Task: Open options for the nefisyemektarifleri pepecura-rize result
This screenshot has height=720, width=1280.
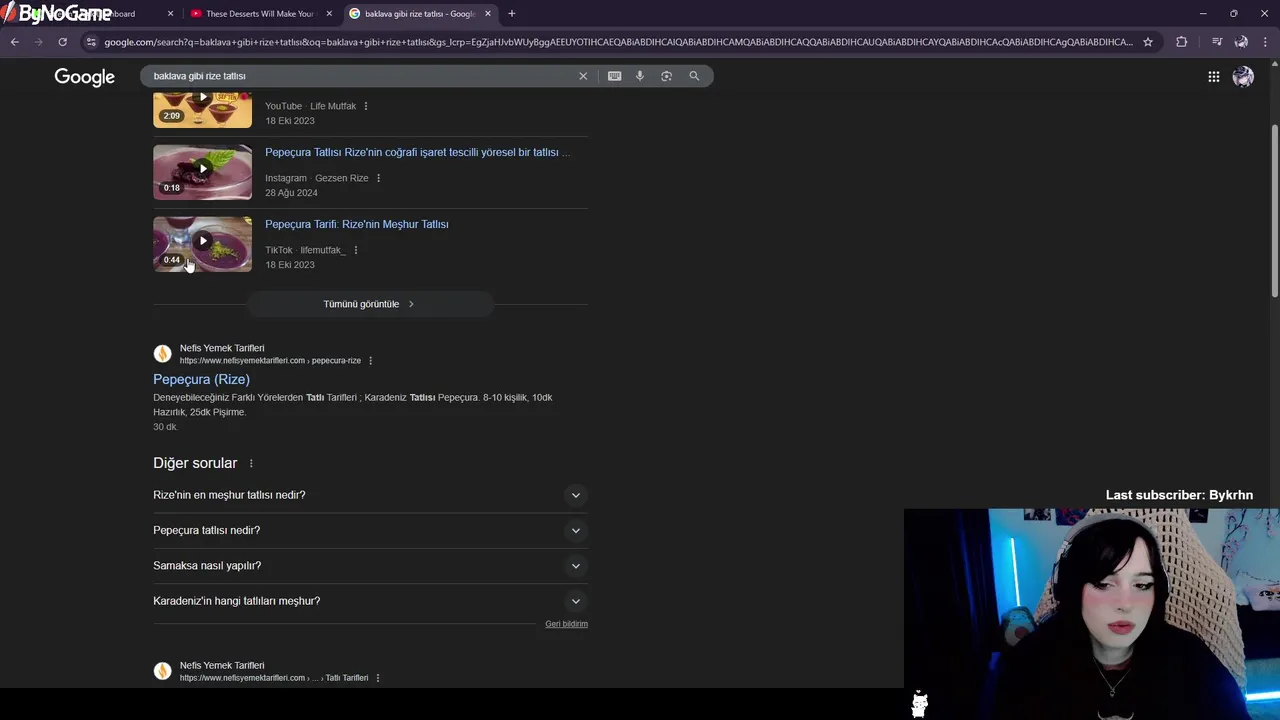Action: (370, 361)
